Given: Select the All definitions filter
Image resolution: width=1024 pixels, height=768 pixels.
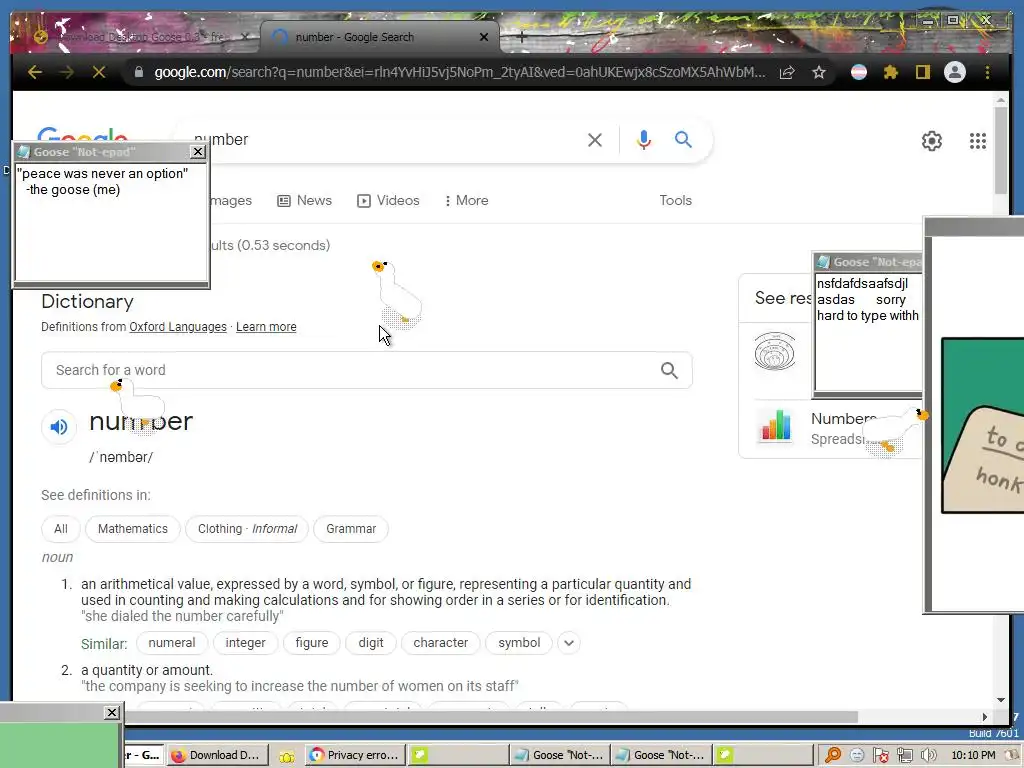Looking at the screenshot, I should [x=61, y=529].
